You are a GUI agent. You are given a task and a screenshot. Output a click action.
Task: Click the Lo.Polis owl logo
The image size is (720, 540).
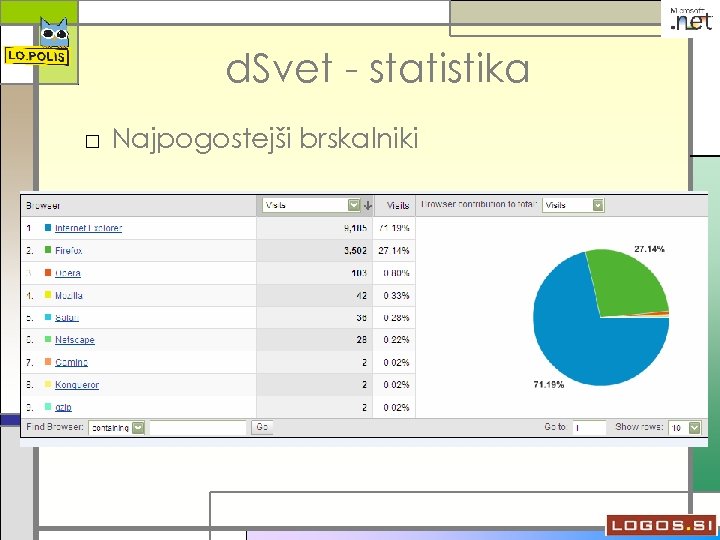pos(39,42)
